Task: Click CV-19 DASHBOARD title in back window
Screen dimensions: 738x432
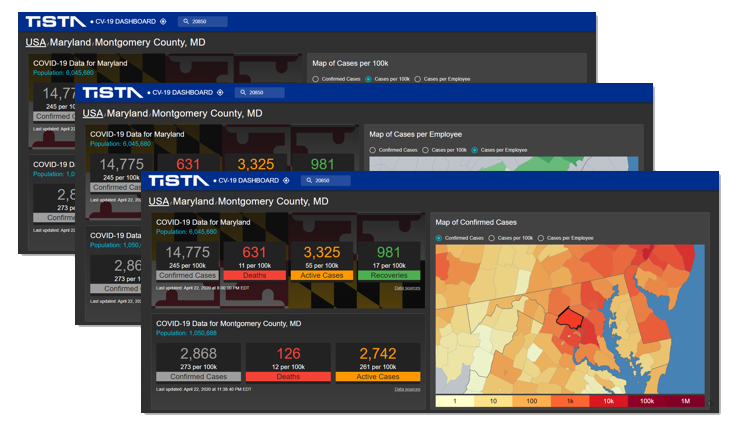Action: pyautogui.click(x=126, y=22)
